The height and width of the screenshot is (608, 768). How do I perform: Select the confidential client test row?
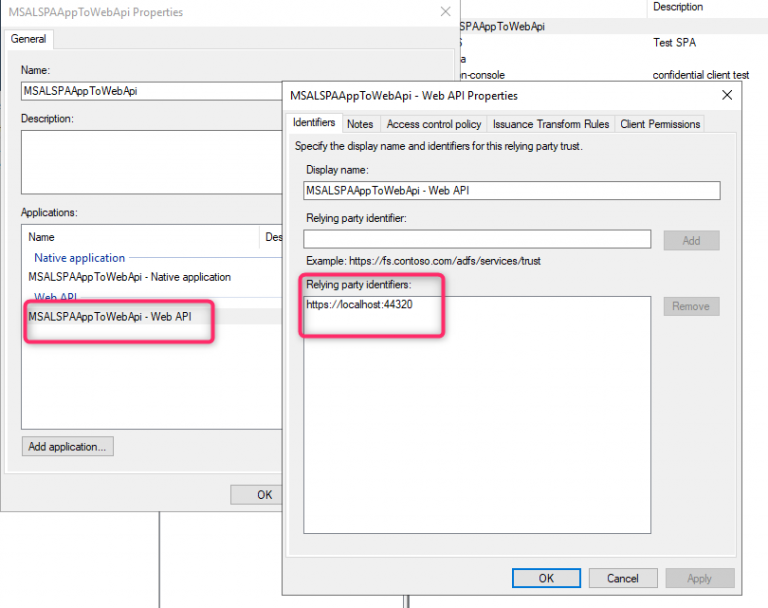[x=700, y=75]
